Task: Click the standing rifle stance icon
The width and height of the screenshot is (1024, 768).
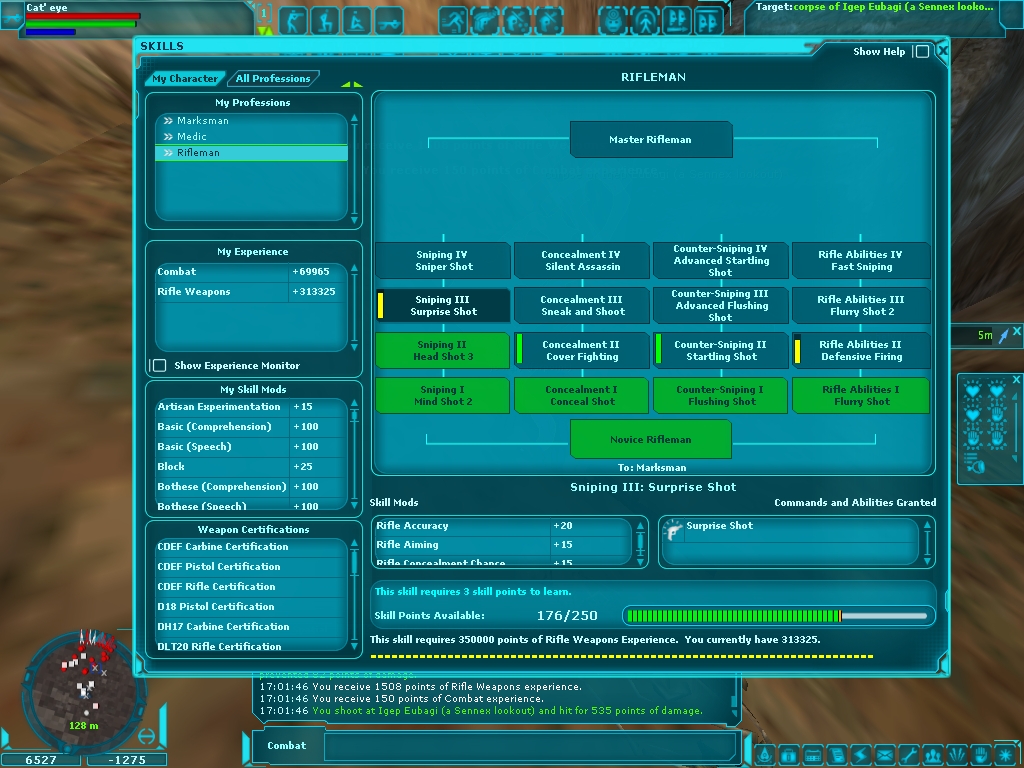Action: (293, 20)
